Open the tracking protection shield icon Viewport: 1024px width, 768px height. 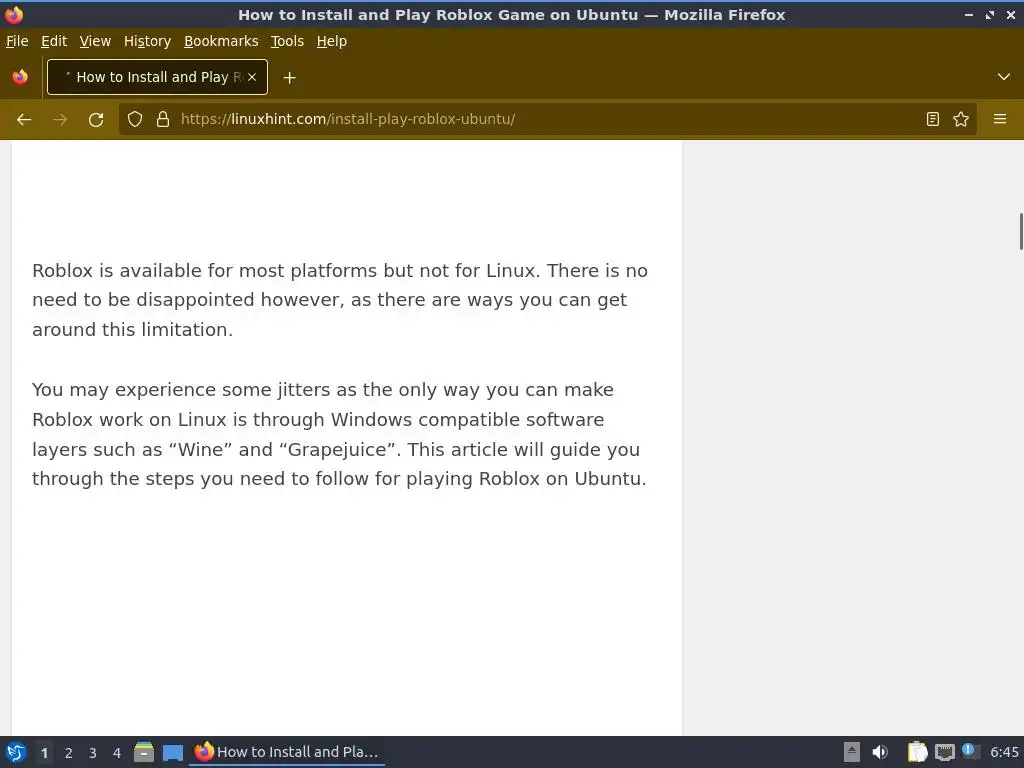(135, 119)
